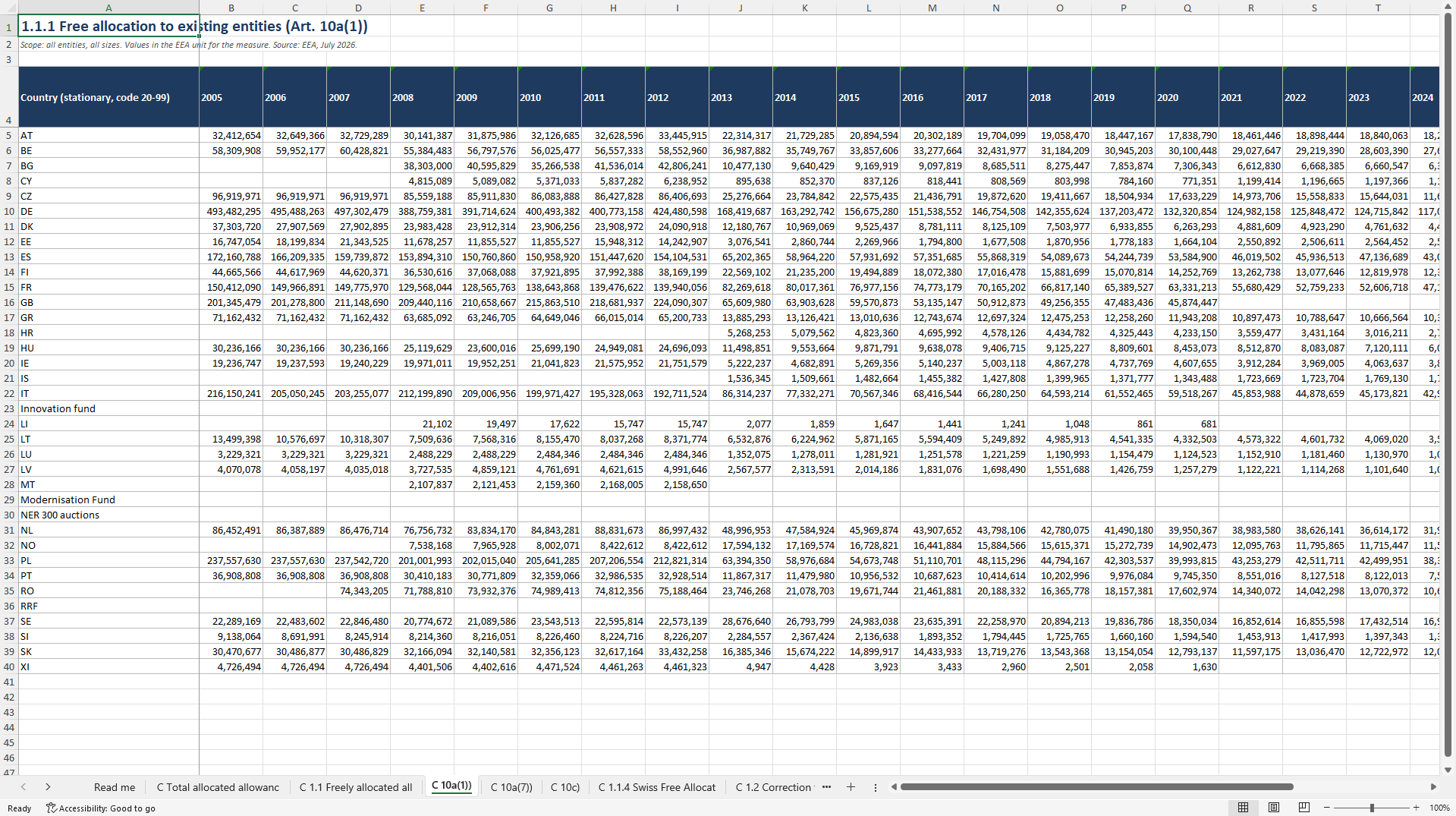Select CY 2011 value 5,837,282
1456x816 pixels.
(613, 181)
